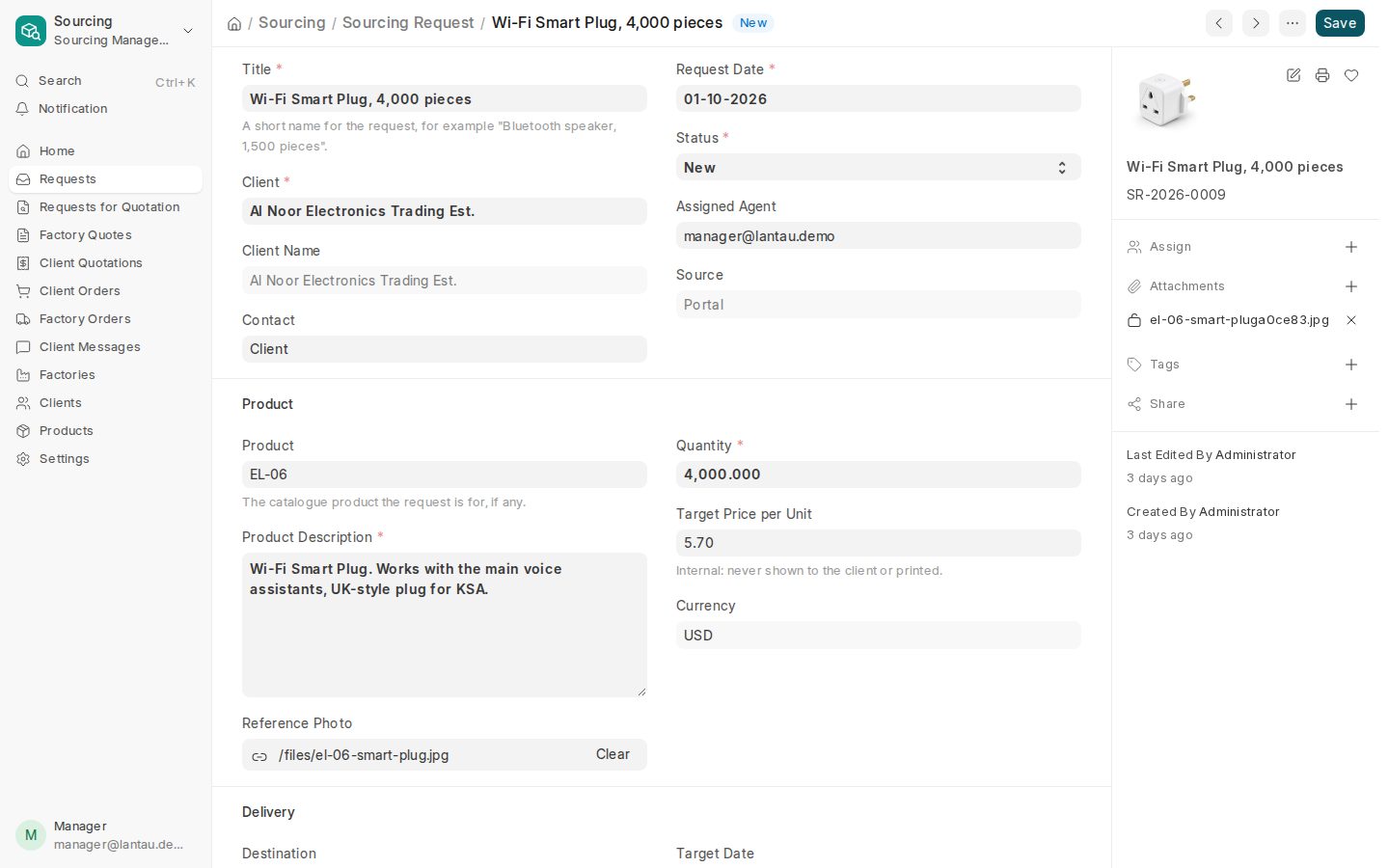Open the Assigned Agent field
Image resolution: width=1389 pixels, height=868 pixels.
point(879,236)
